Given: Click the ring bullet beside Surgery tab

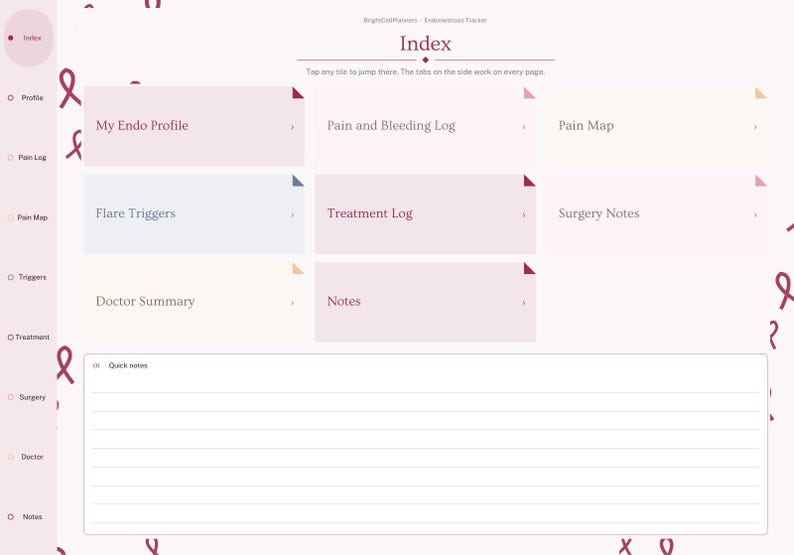Looking at the screenshot, I should [11, 398].
